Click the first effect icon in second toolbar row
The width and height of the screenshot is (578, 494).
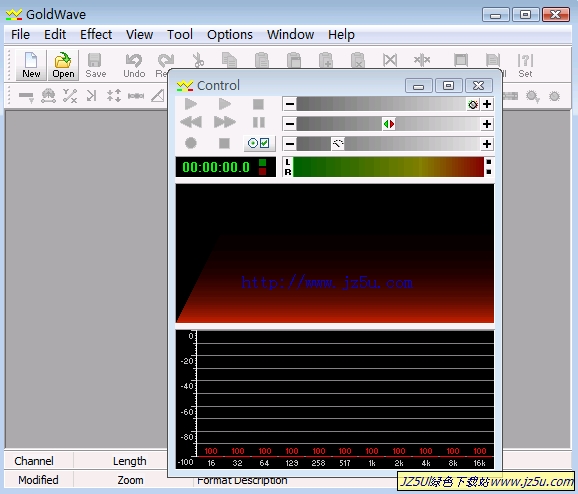tap(26, 97)
